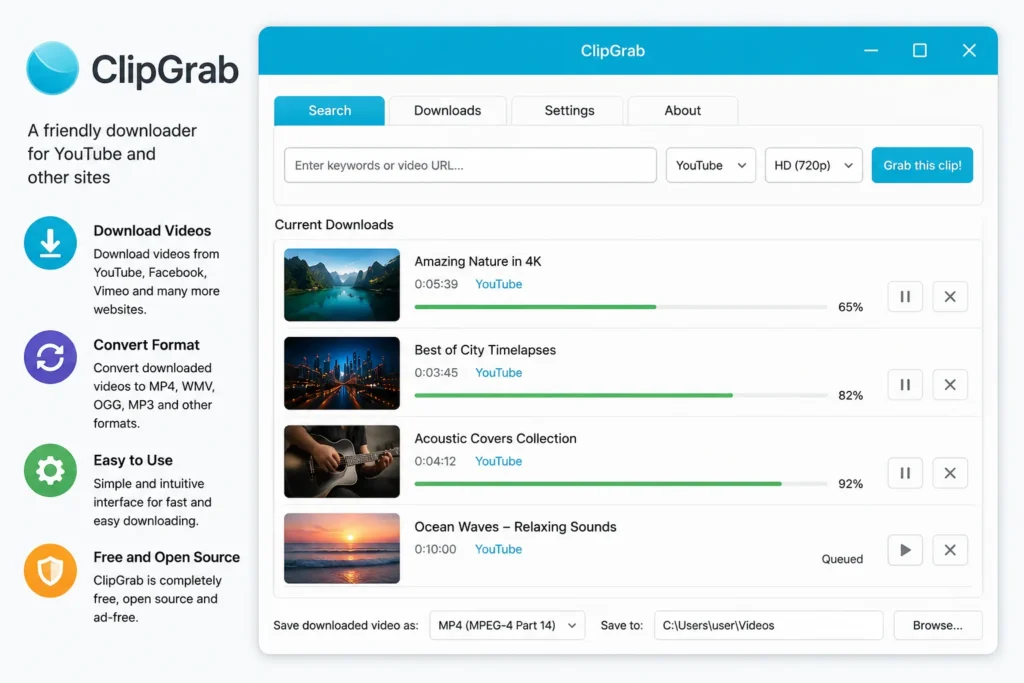Click the Current Downloads heading
Screen dimensions: 1024x683
click(334, 225)
